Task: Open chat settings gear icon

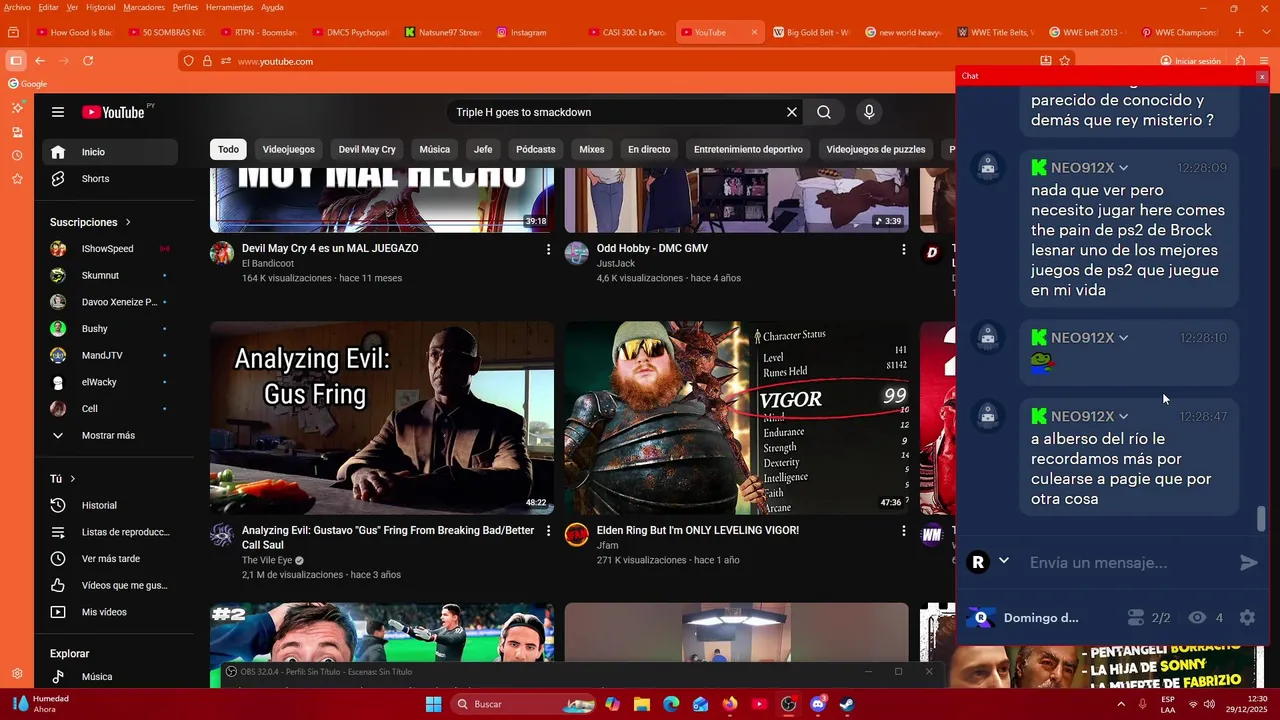Action: tap(1247, 618)
